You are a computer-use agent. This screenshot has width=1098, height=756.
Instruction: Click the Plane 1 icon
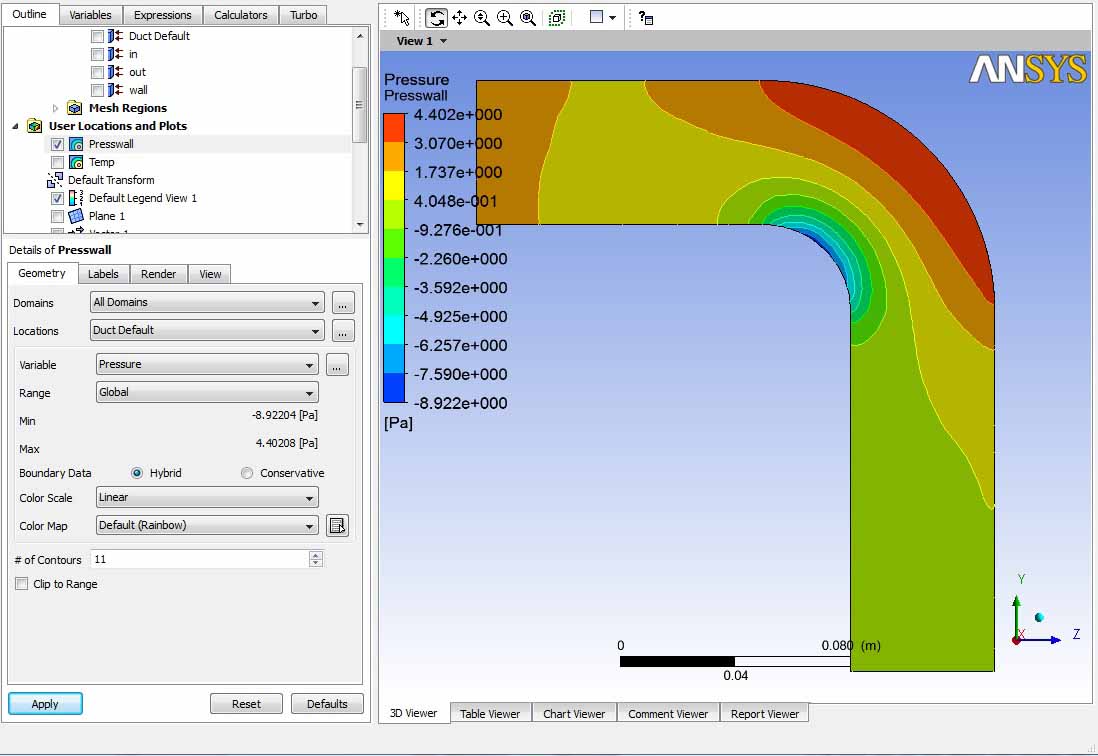(x=76, y=216)
